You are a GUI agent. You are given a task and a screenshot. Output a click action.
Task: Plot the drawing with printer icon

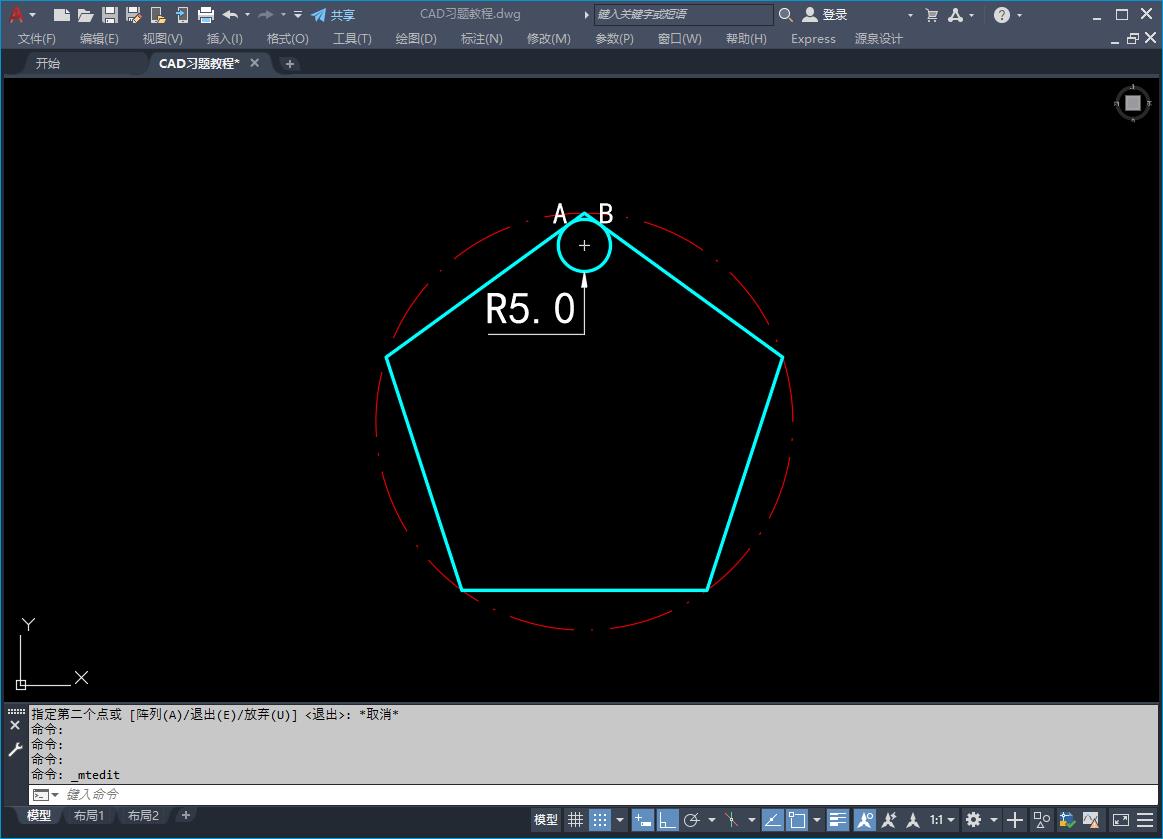click(206, 14)
